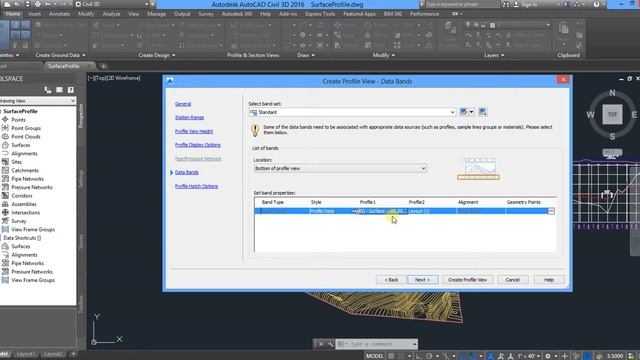Click the command line customize wrench icon
Viewport: 640px width, 360px height.
coord(330,344)
